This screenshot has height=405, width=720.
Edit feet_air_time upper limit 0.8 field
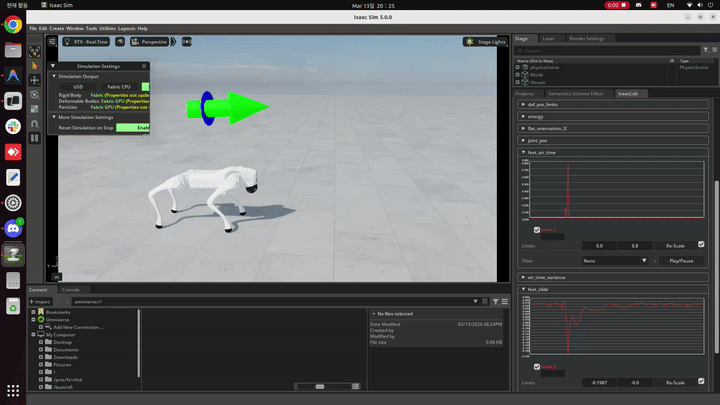635,246
